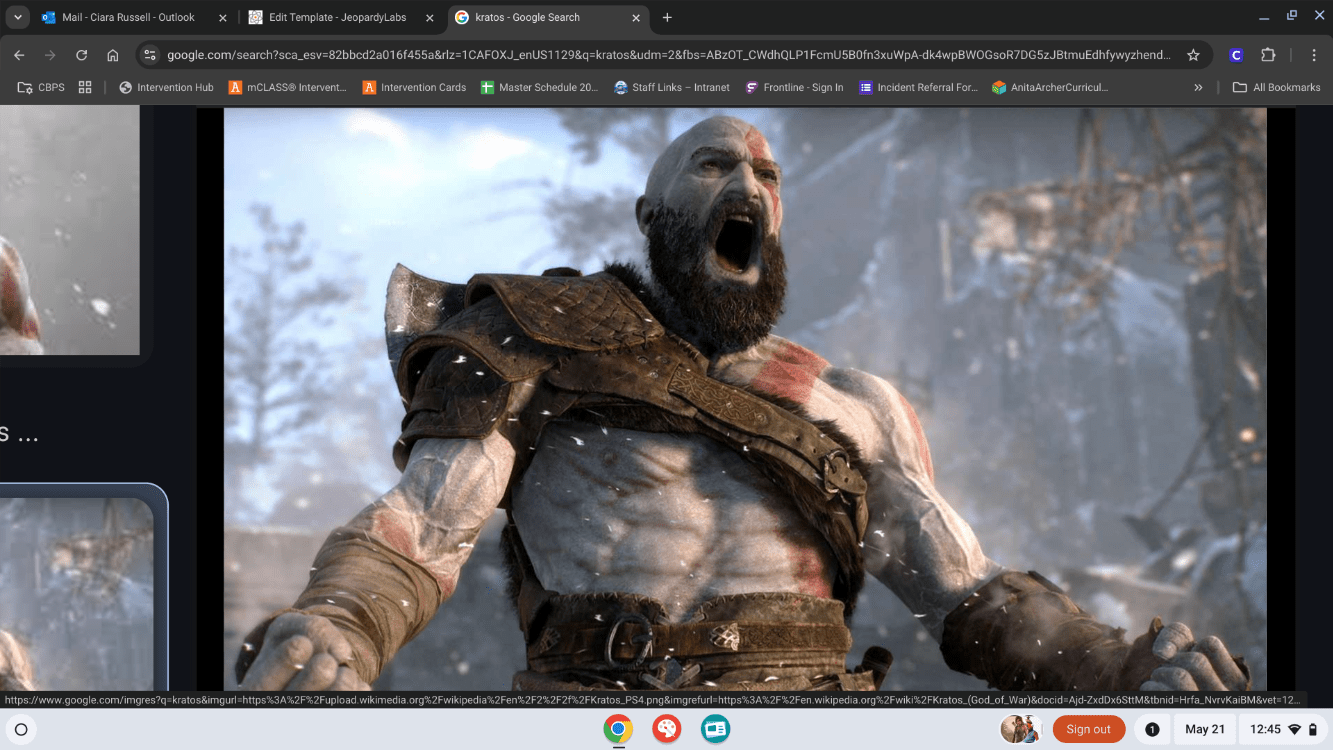Screen dimensions: 1333x750
Task: Open the Chrome profile C avatar
Action: pos(1237,55)
